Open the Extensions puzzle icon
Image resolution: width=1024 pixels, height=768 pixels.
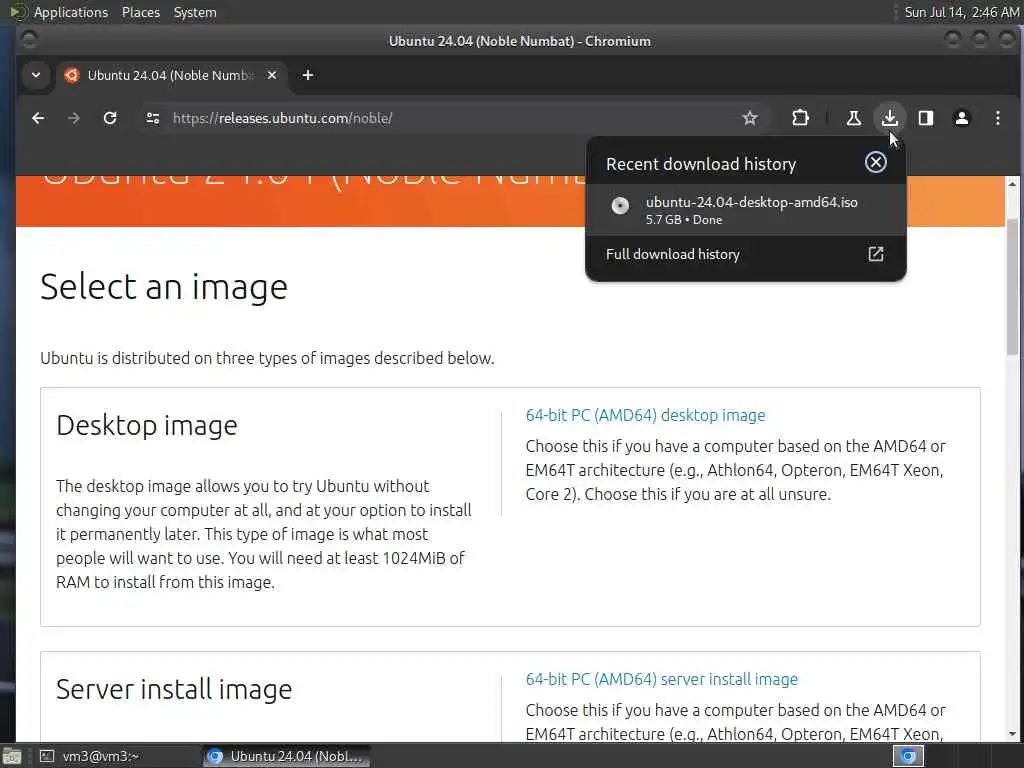pyautogui.click(x=800, y=118)
